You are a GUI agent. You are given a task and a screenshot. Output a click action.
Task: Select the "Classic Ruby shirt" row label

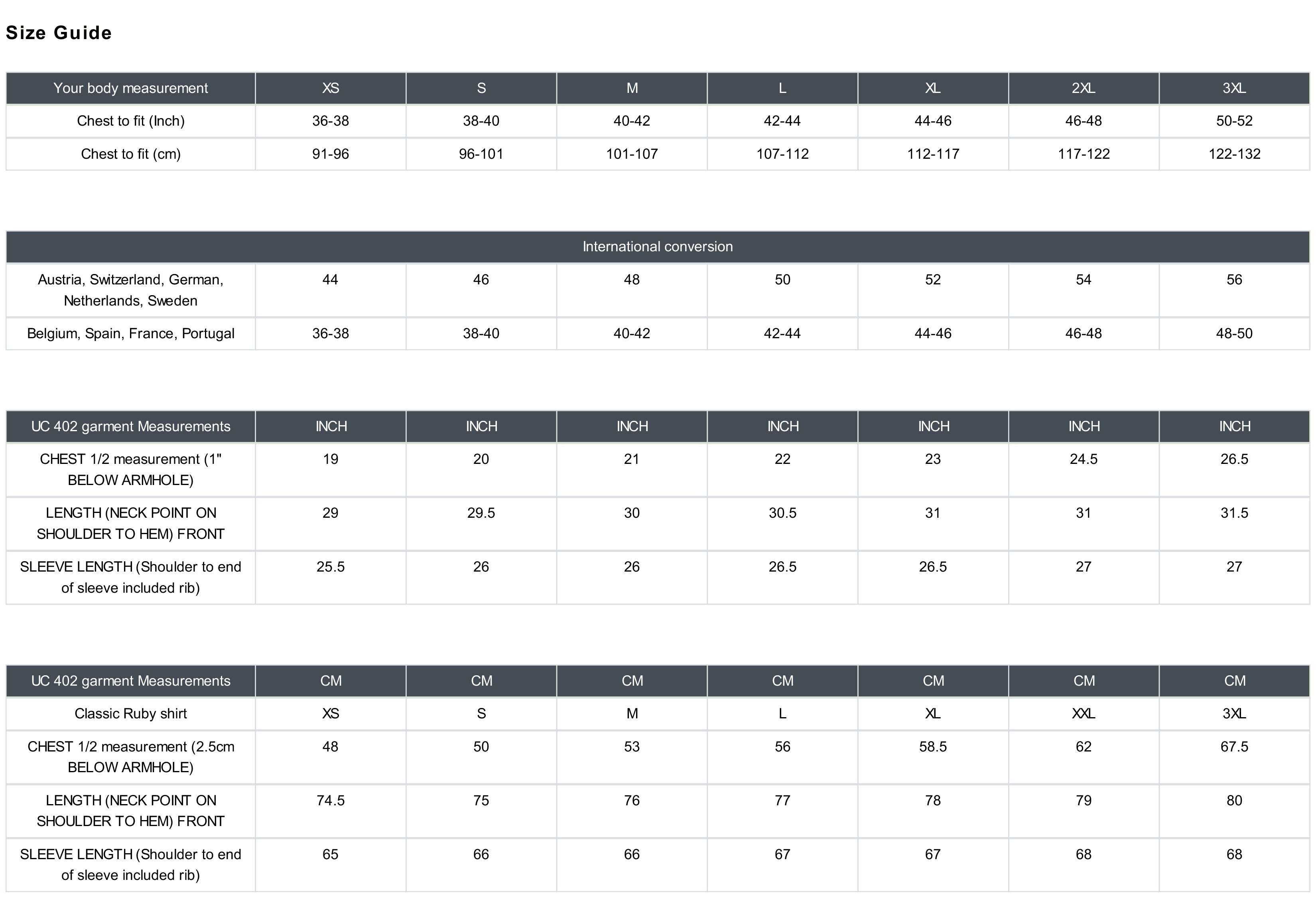tap(131, 713)
